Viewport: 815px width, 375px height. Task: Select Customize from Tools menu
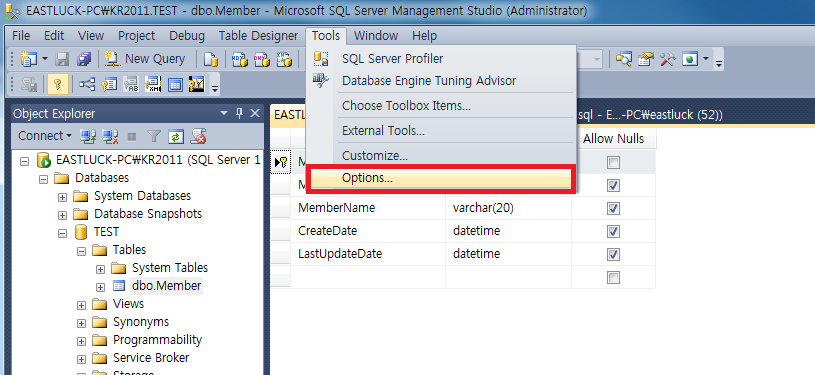tap(441, 156)
